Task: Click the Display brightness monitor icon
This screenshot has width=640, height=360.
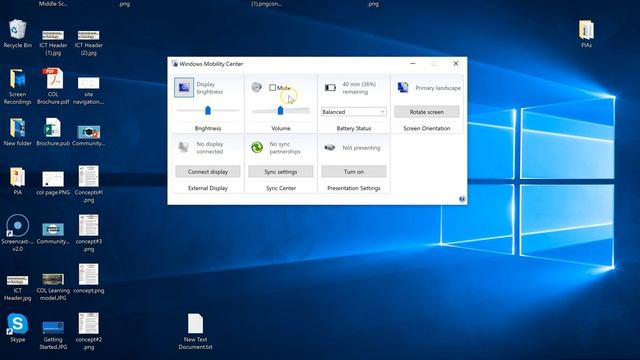Action: [x=184, y=87]
